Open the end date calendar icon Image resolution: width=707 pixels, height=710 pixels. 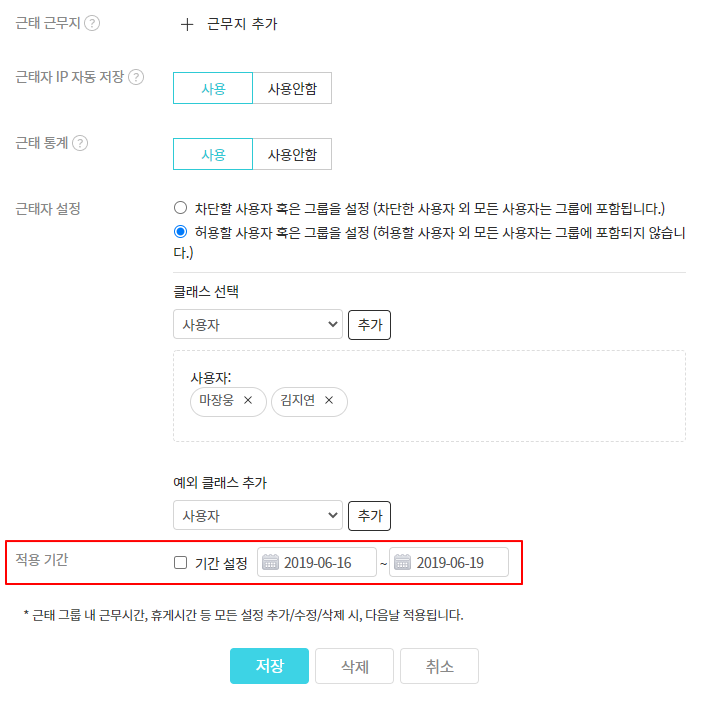(402, 563)
